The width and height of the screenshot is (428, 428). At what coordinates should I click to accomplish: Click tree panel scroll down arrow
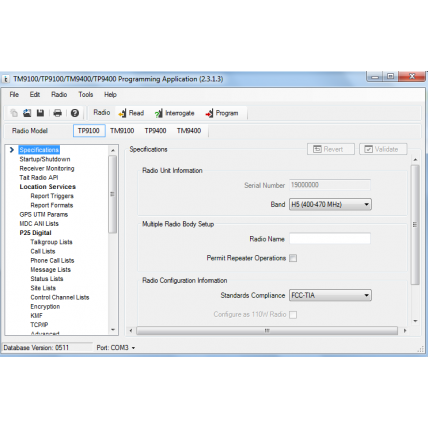(113, 330)
